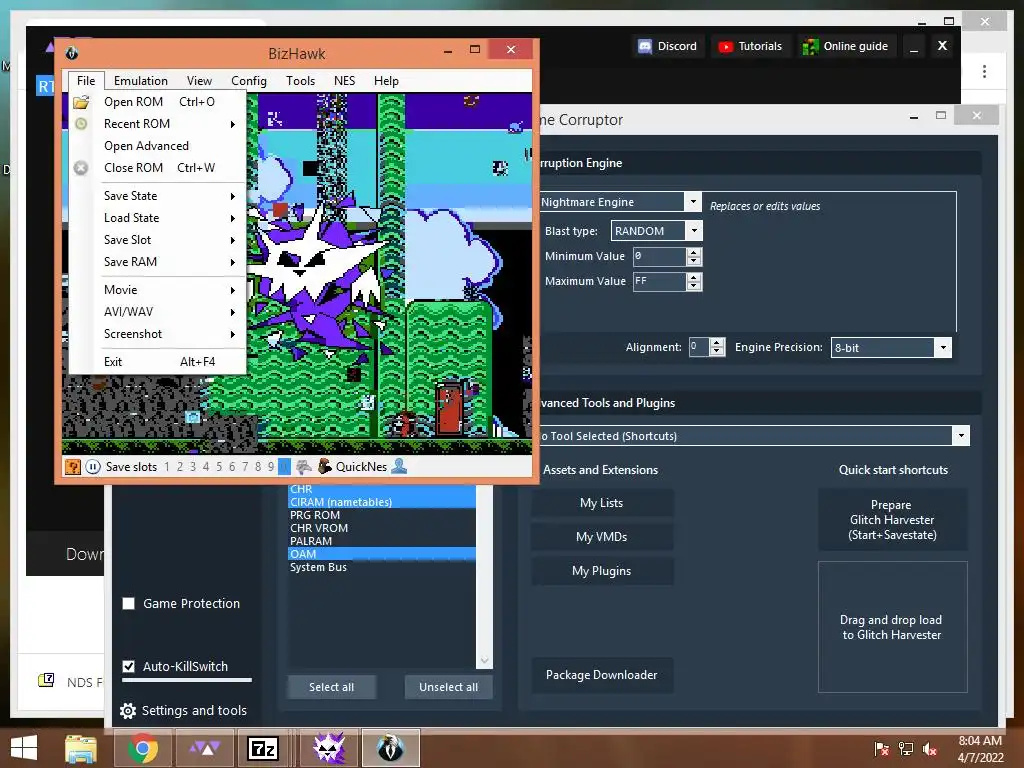The width and height of the screenshot is (1024, 768).
Task: Click the Select all button
Action: 331,687
